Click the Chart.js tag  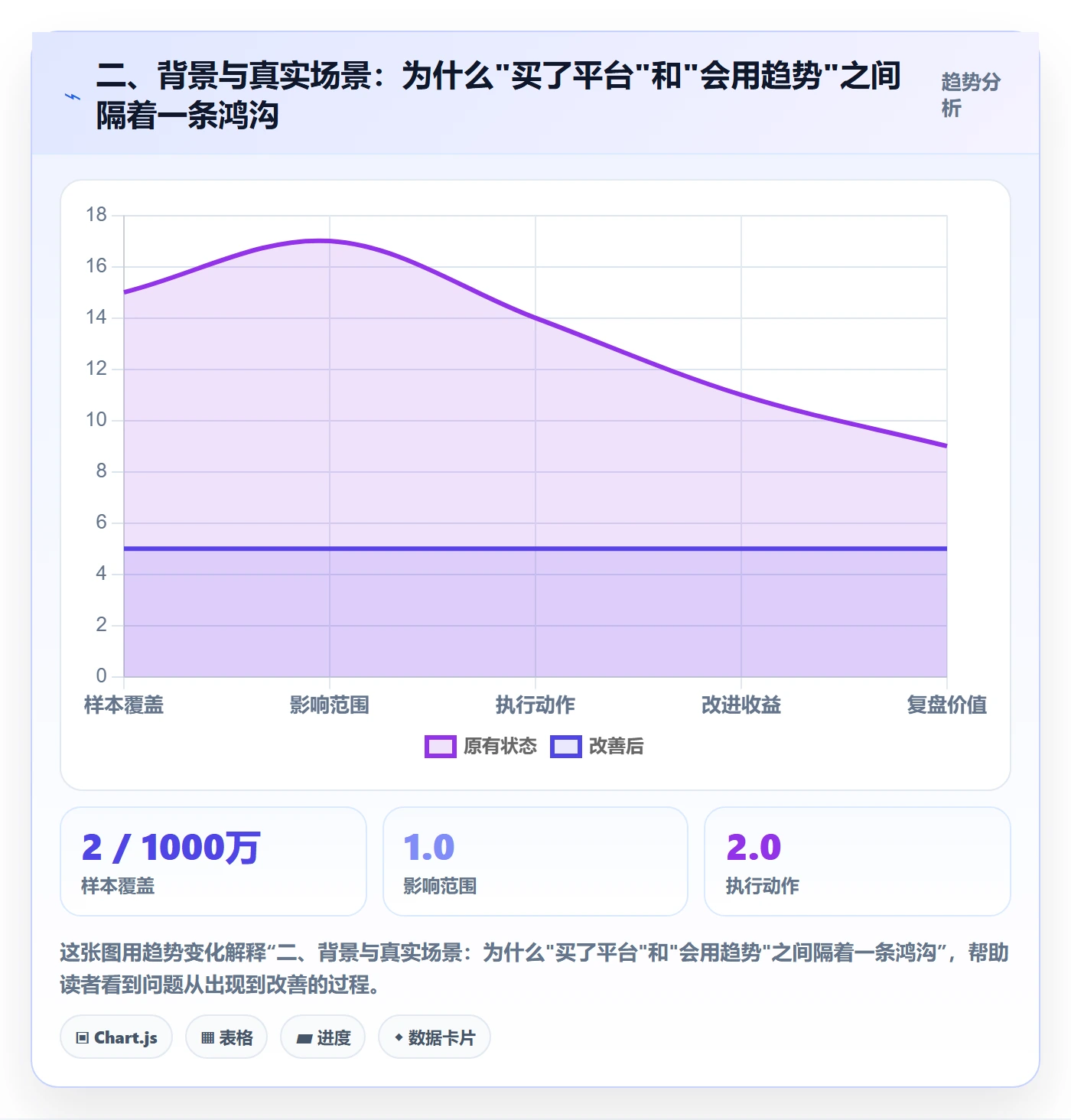tap(116, 1037)
